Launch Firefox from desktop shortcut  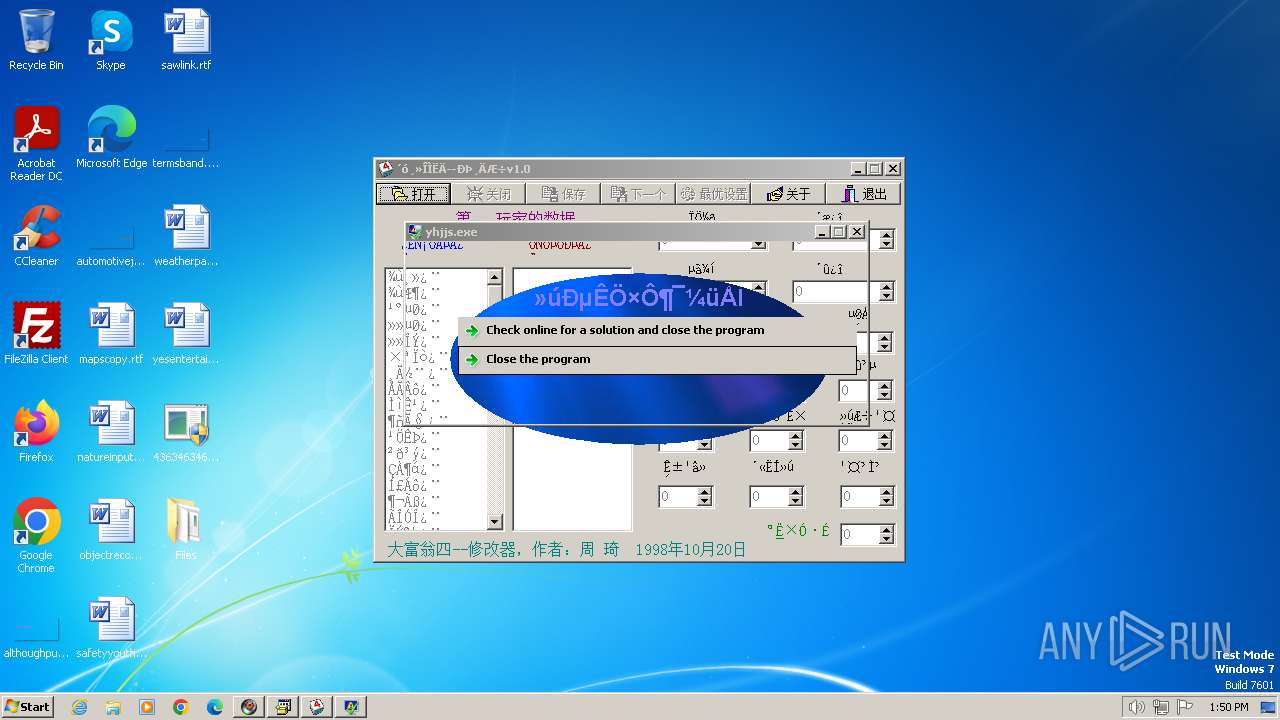coord(36,432)
